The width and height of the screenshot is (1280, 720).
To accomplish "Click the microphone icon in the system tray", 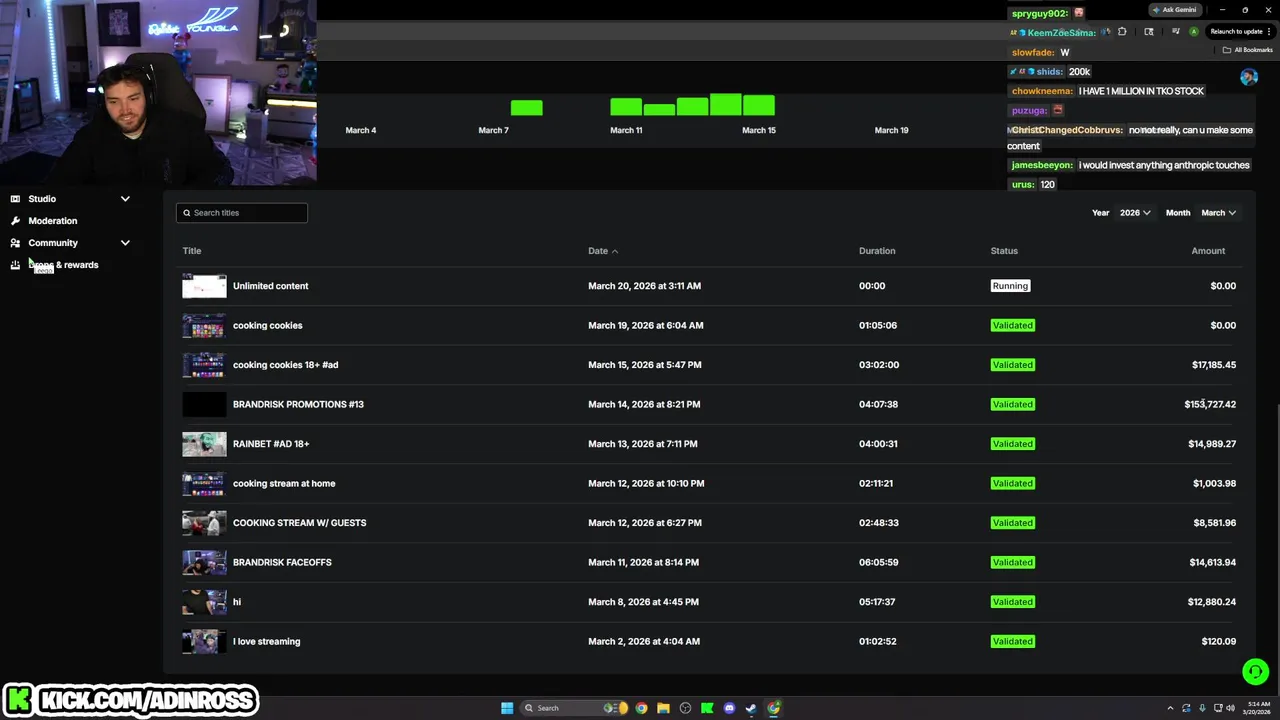I will pos(1202,708).
